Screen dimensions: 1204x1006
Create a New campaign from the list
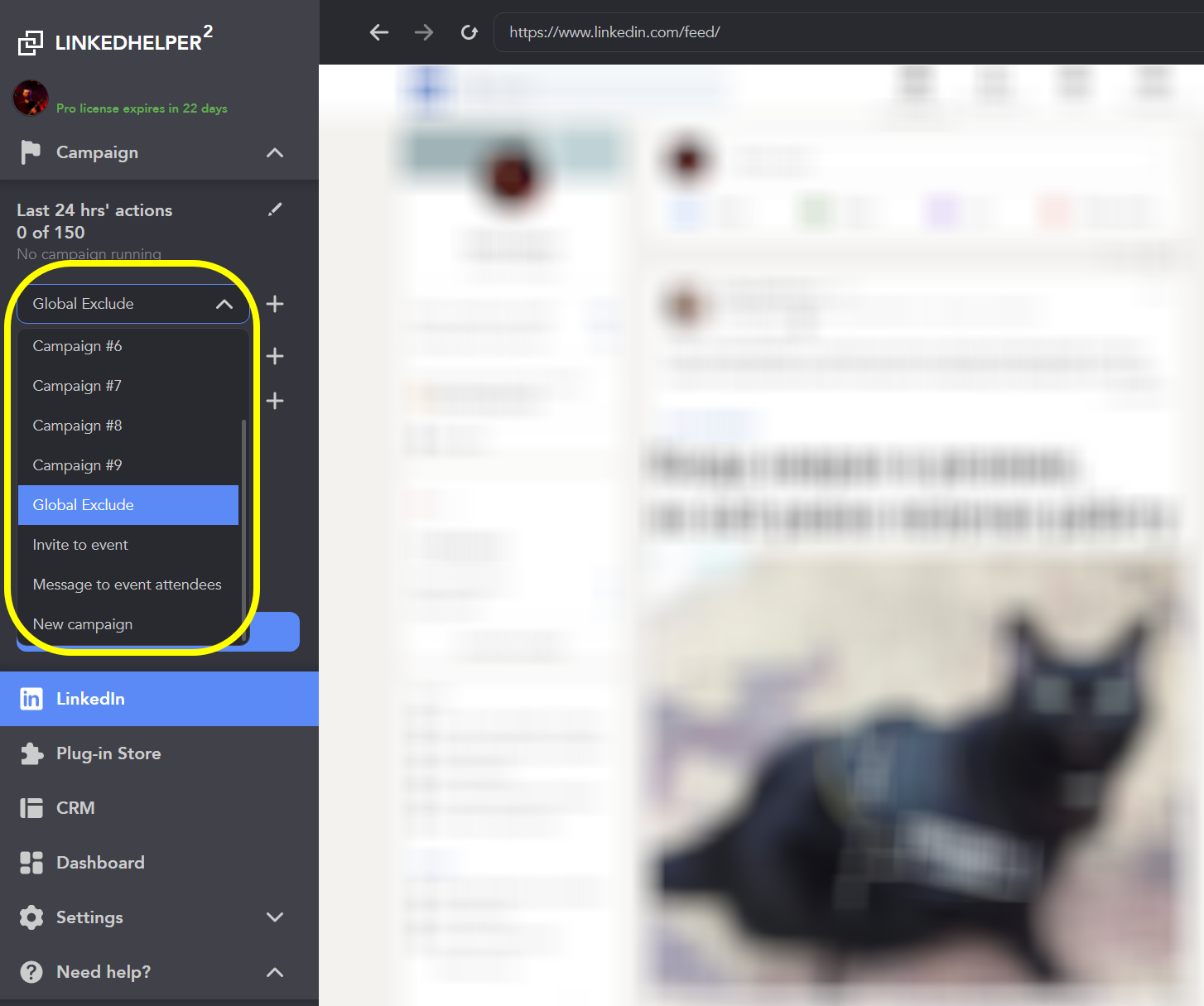pos(128,624)
